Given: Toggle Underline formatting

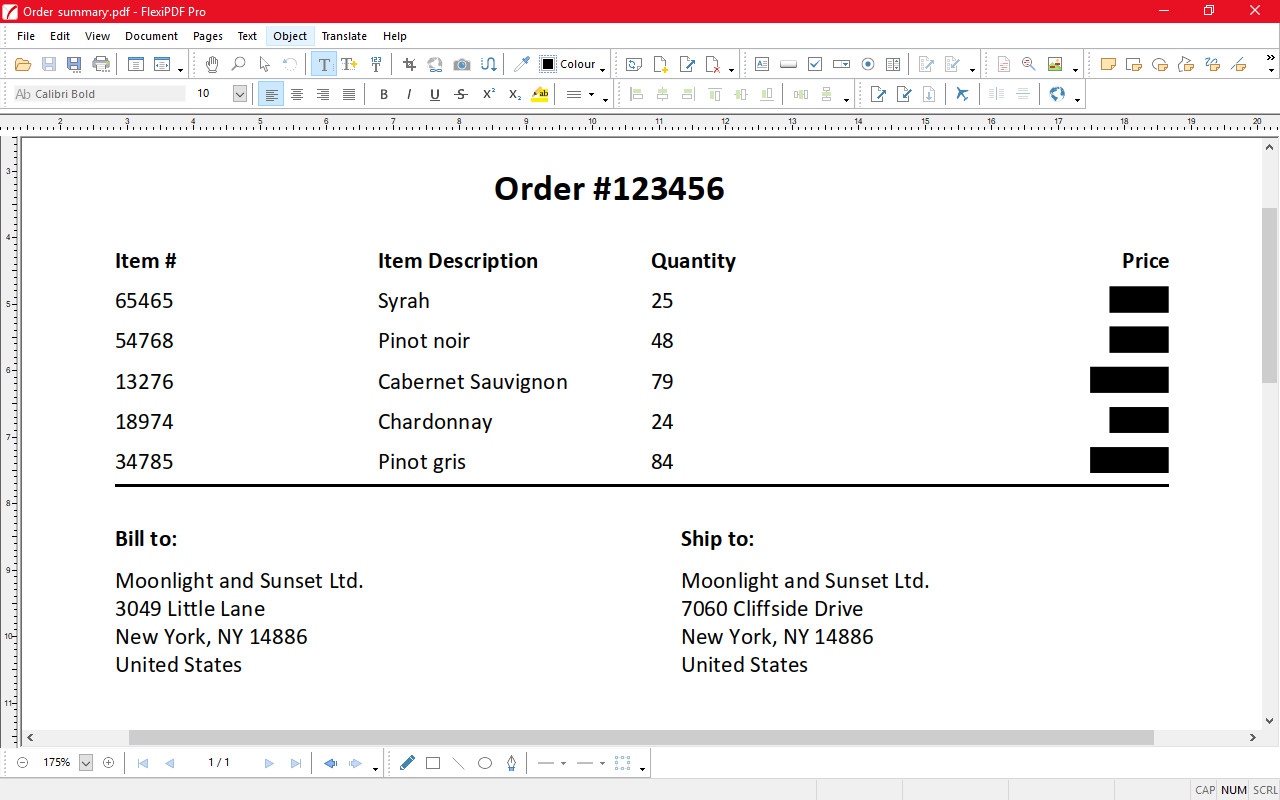Looking at the screenshot, I should point(435,94).
